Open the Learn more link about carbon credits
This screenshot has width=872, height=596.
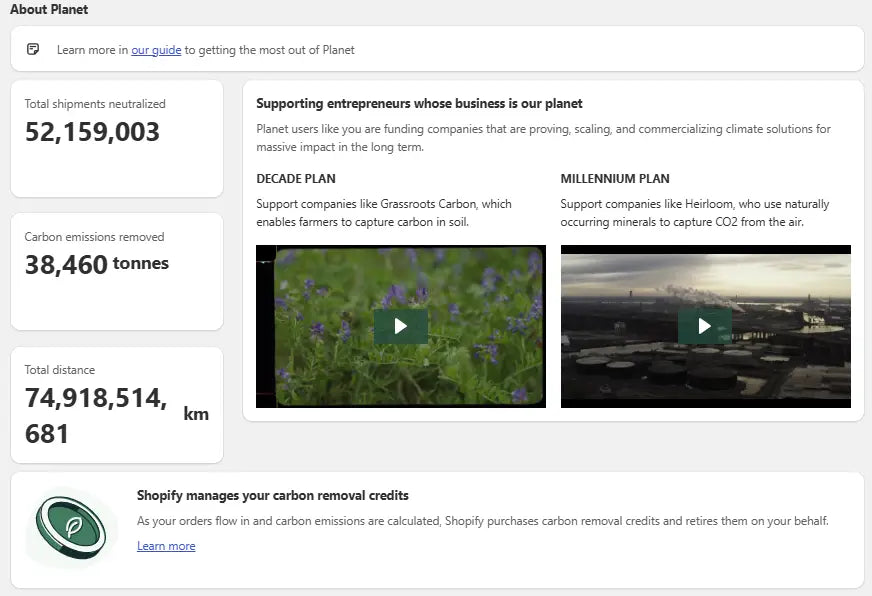166,546
